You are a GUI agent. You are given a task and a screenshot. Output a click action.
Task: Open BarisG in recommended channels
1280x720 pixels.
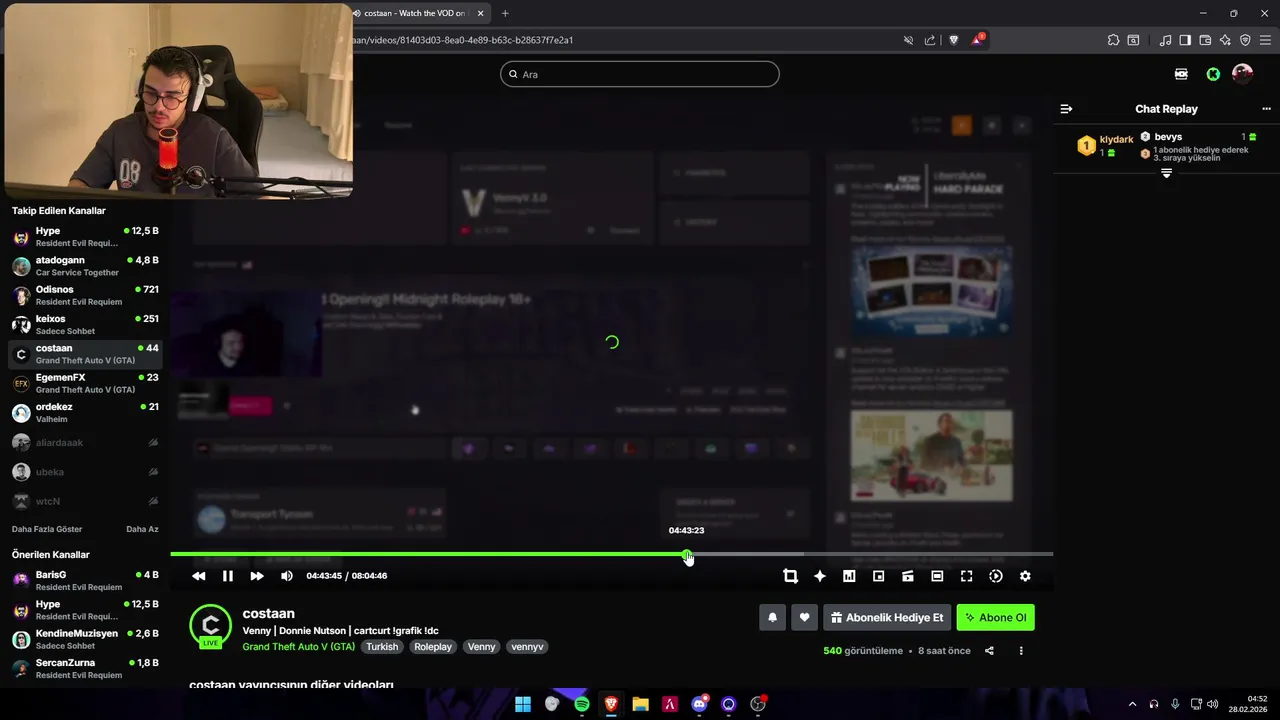coord(85,581)
